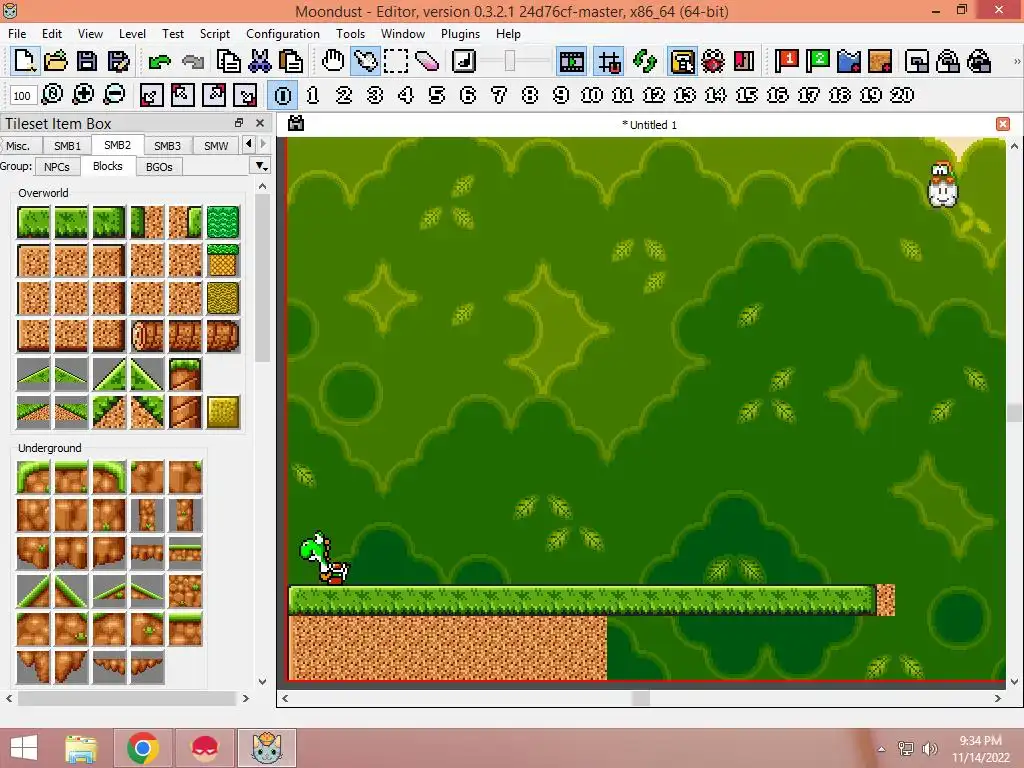Viewport: 1024px width, 768px height.
Task: Switch to section 5
Action: pyautogui.click(x=437, y=95)
